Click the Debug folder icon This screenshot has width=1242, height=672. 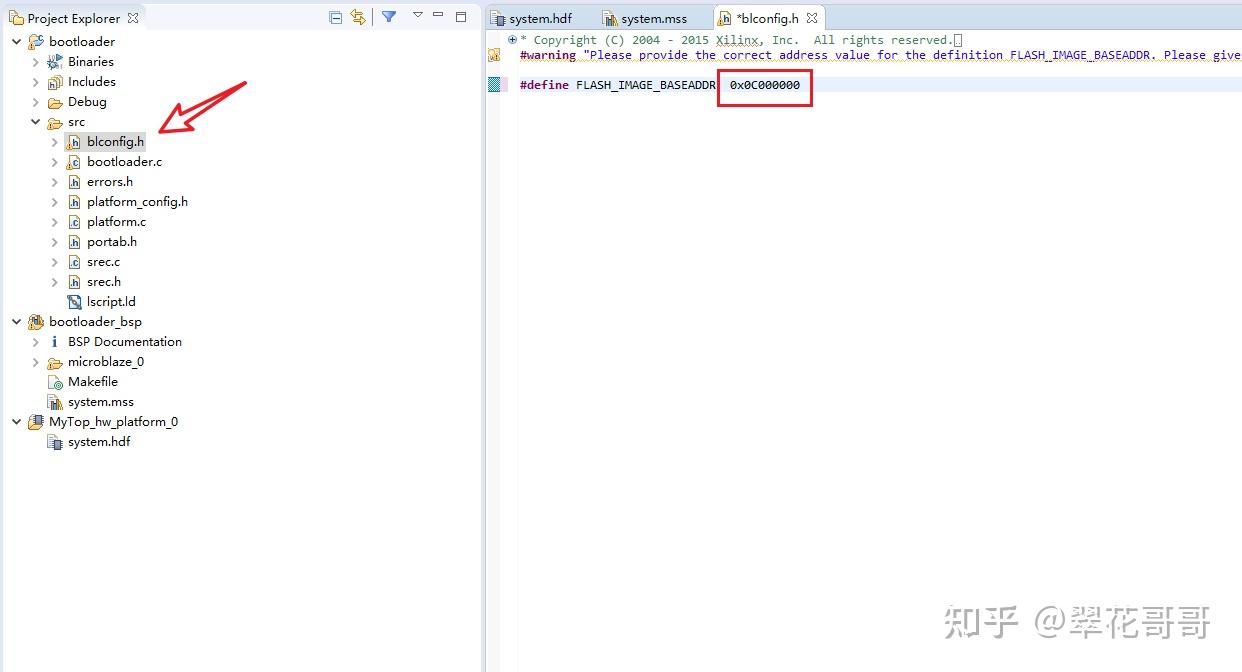(55, 102)
